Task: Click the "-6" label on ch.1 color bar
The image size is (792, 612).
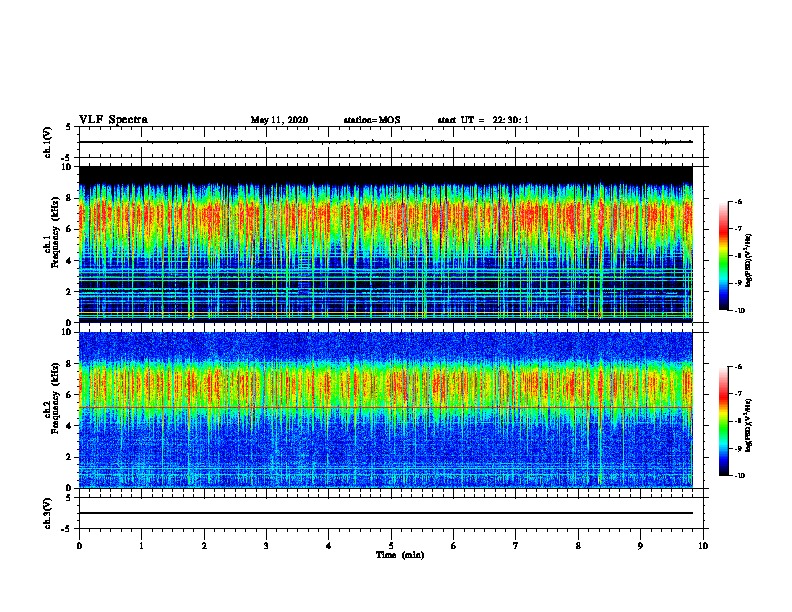Action: pos(738,201)
